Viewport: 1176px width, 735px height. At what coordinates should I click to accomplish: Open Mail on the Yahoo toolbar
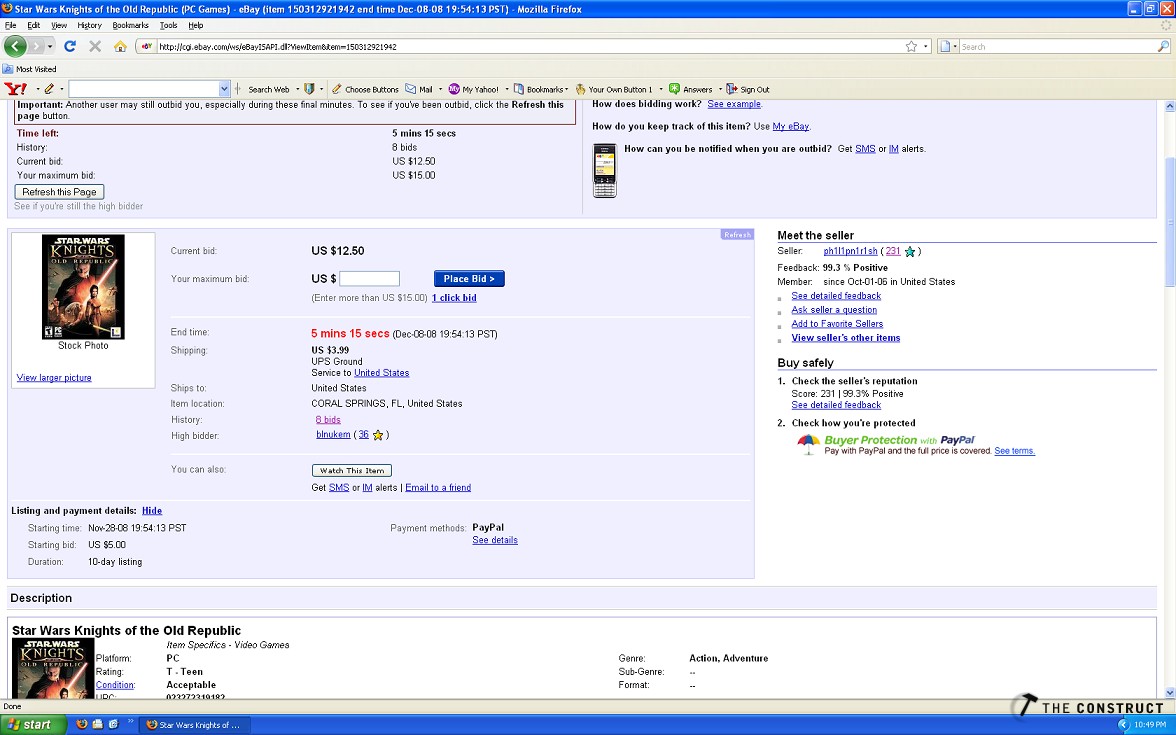click(419, 89)
